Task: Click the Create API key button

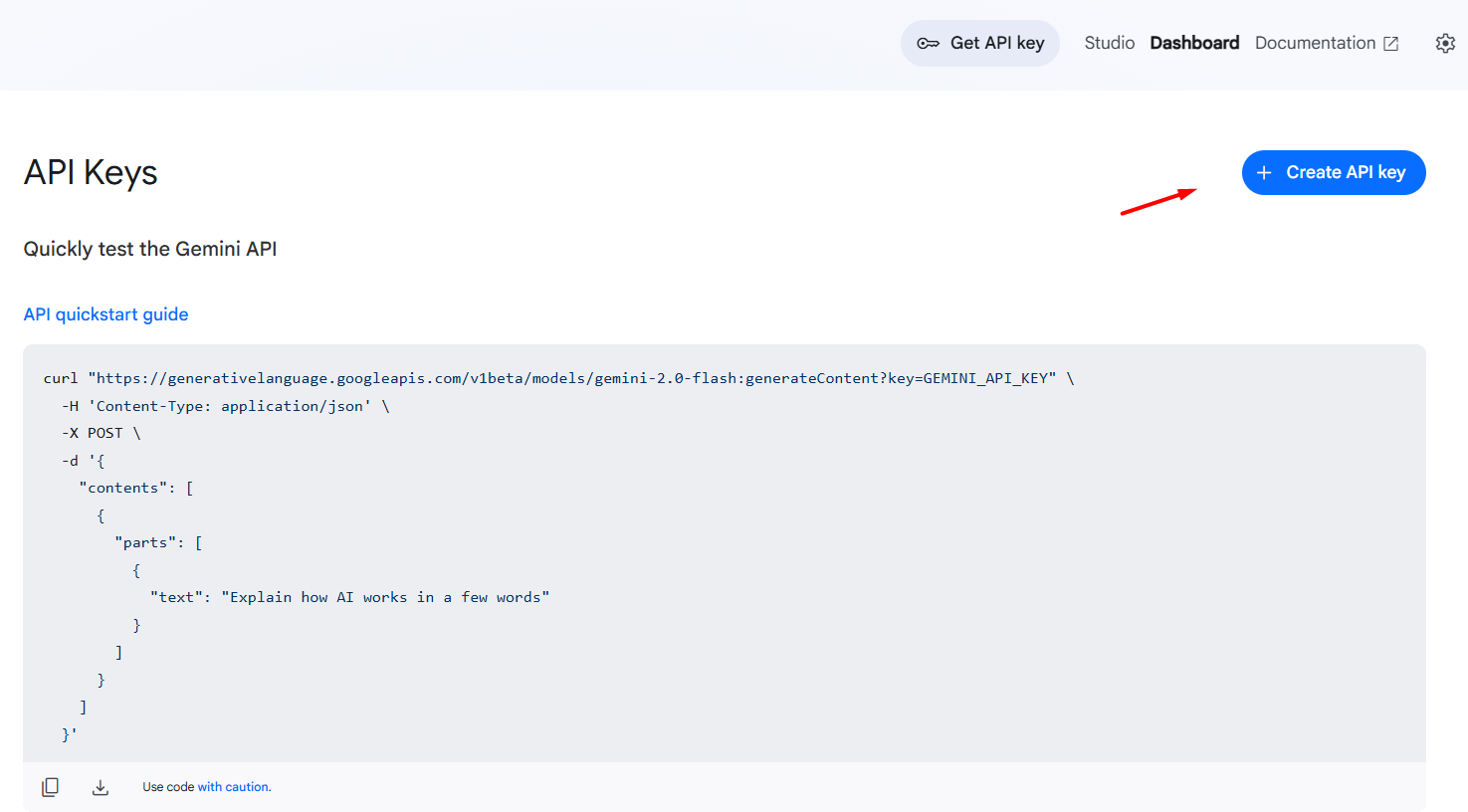Action: (1334, 172)
